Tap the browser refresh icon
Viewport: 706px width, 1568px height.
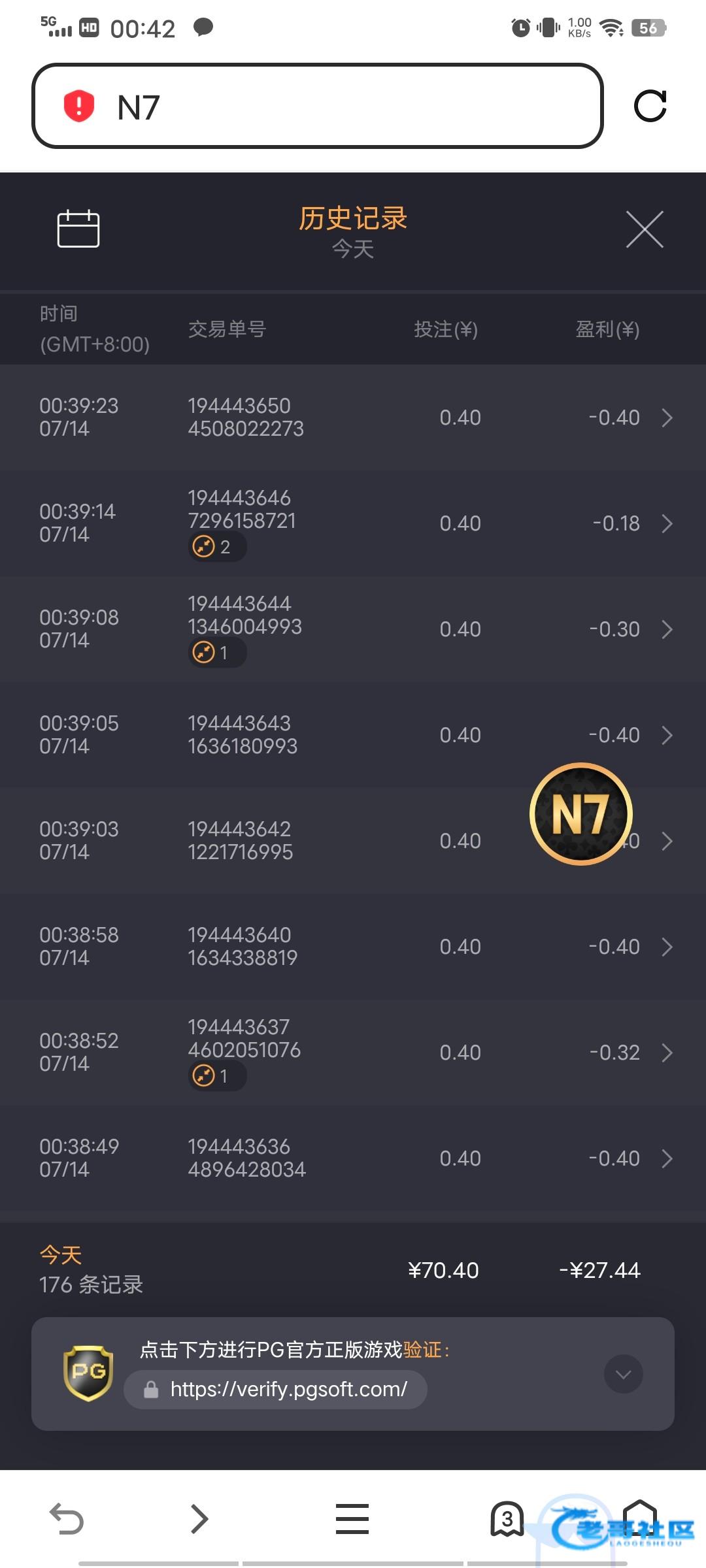pos(650,106)
